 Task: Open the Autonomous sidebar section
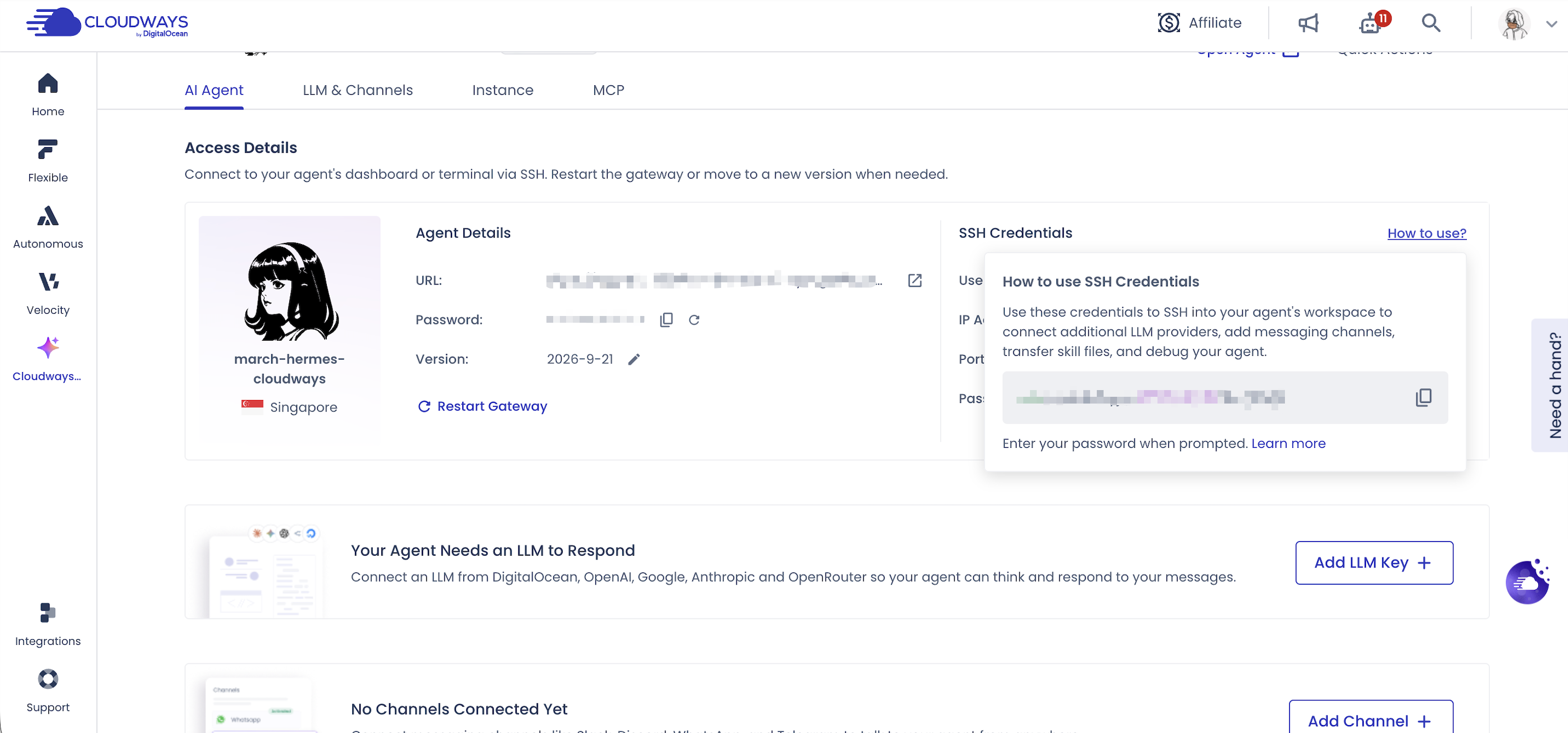[48, 227]
